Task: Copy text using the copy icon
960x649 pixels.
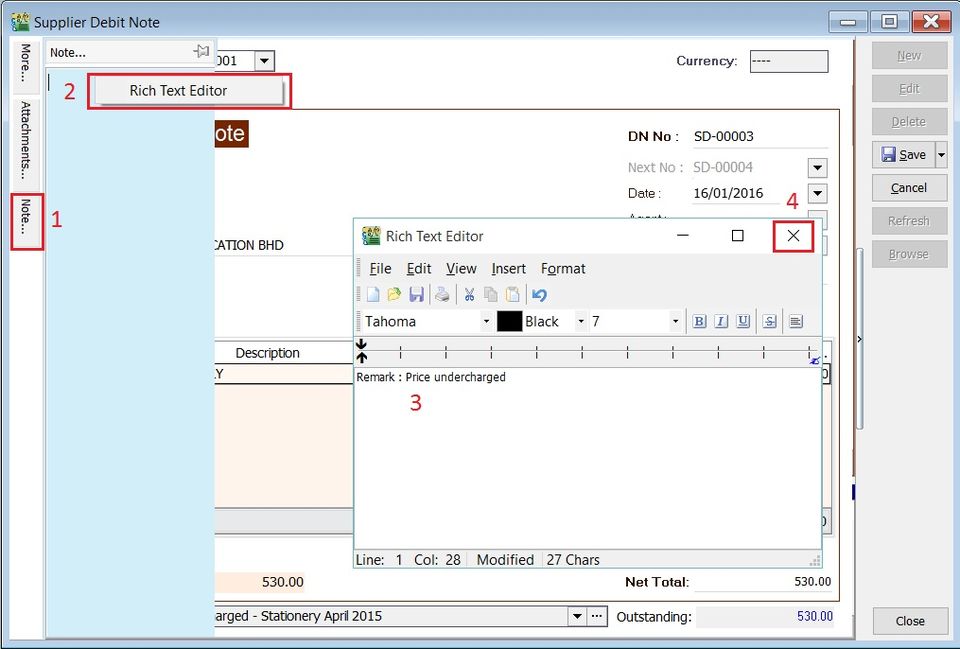Action: click(491, 294)
